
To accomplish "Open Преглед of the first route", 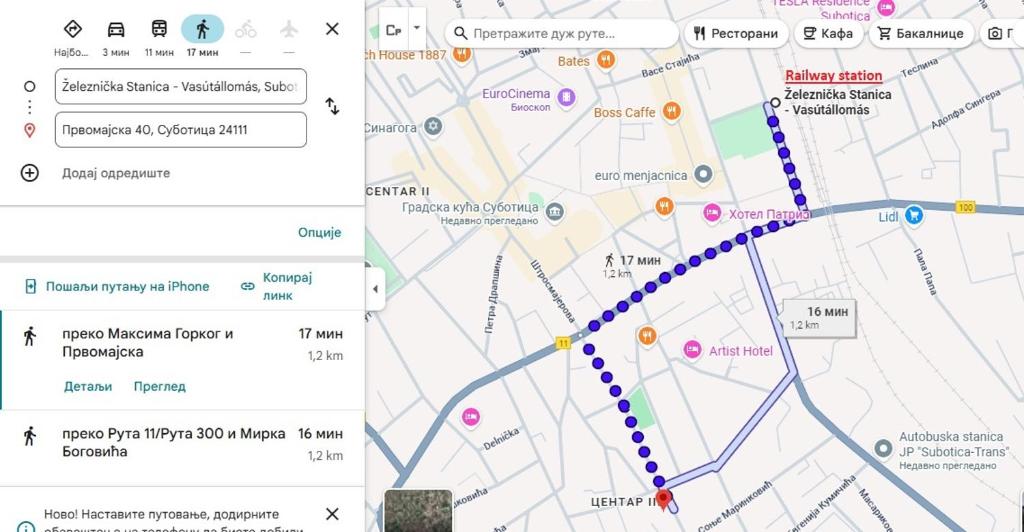I will click(x=159, y=386).
